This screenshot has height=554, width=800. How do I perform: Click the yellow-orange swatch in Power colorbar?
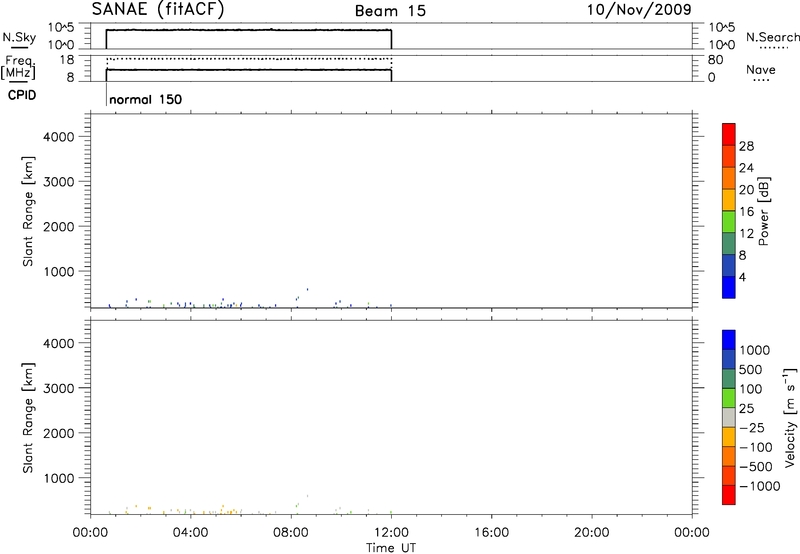point(729,199)
